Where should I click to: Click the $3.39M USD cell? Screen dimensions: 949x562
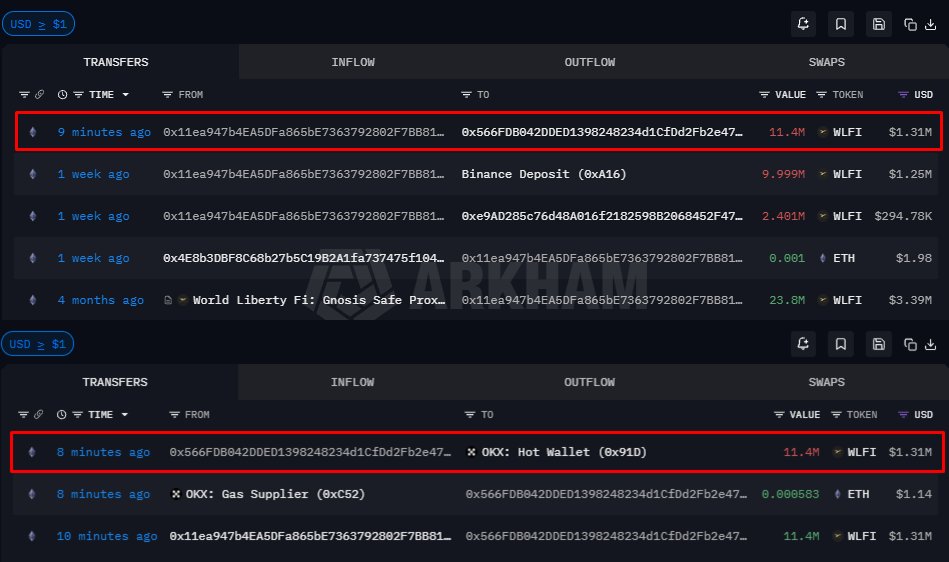point(910,300)
